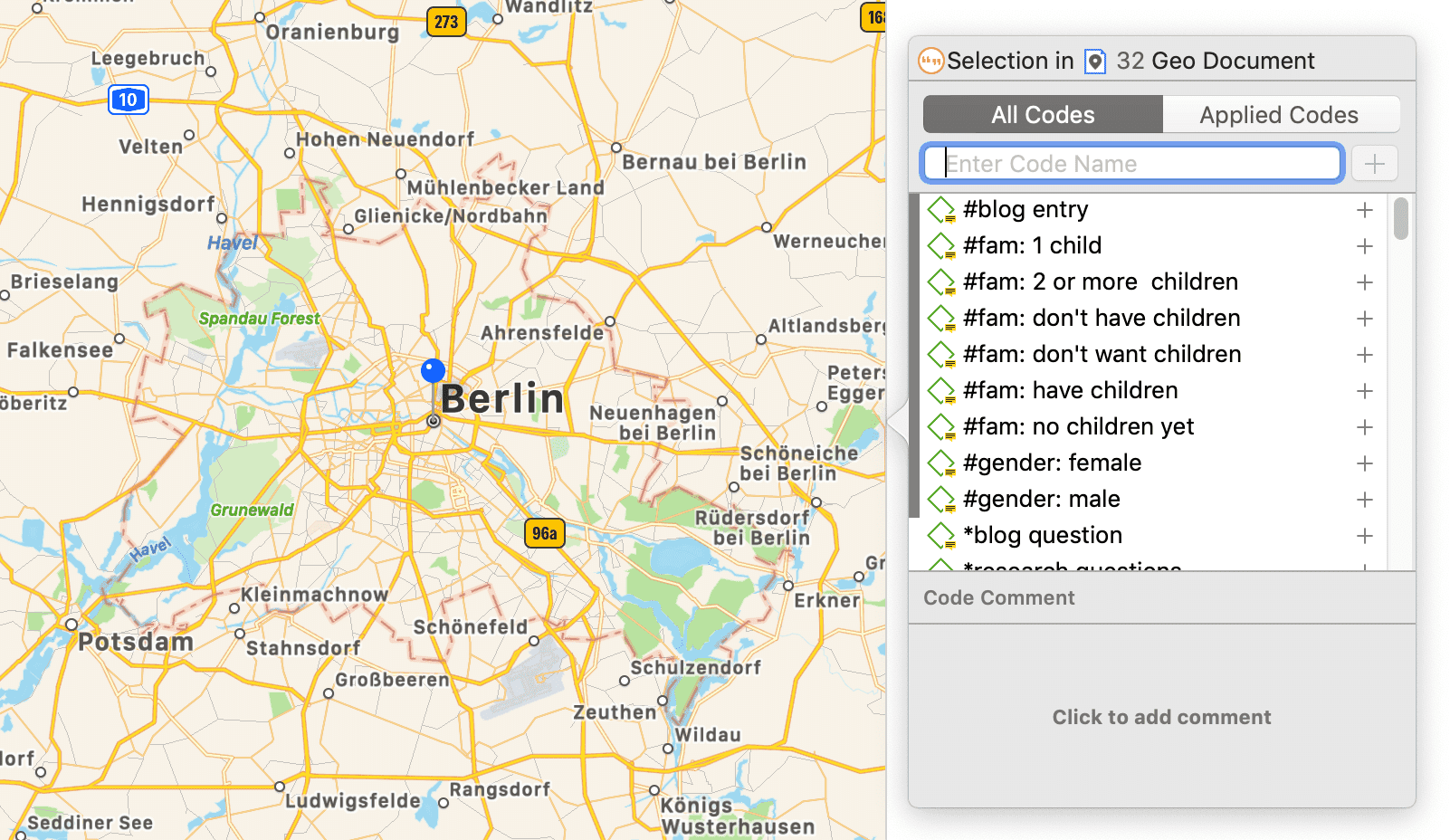Click the blue map pin on Berlin
Image resolution: width=1450 pixels, height=840 pixels.
(x=434, y=371)
